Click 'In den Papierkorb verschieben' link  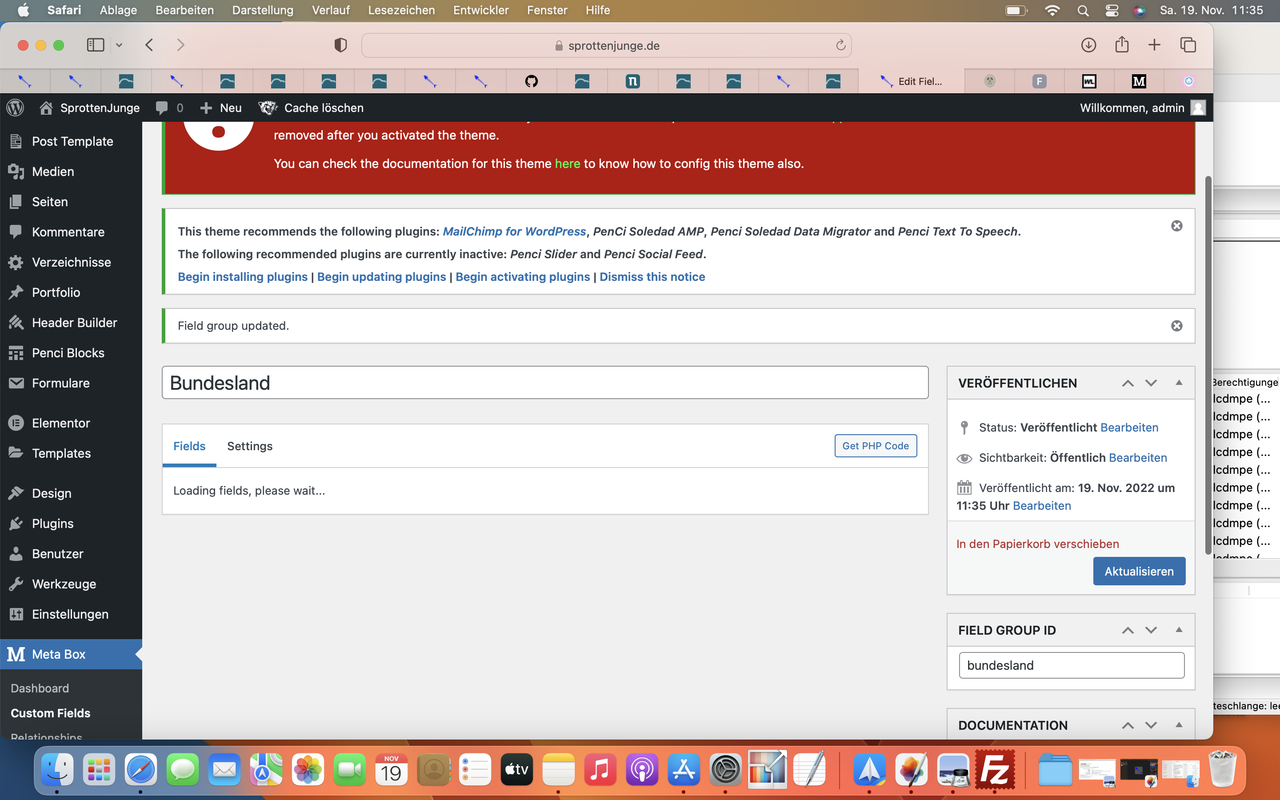pos(1038,544)
